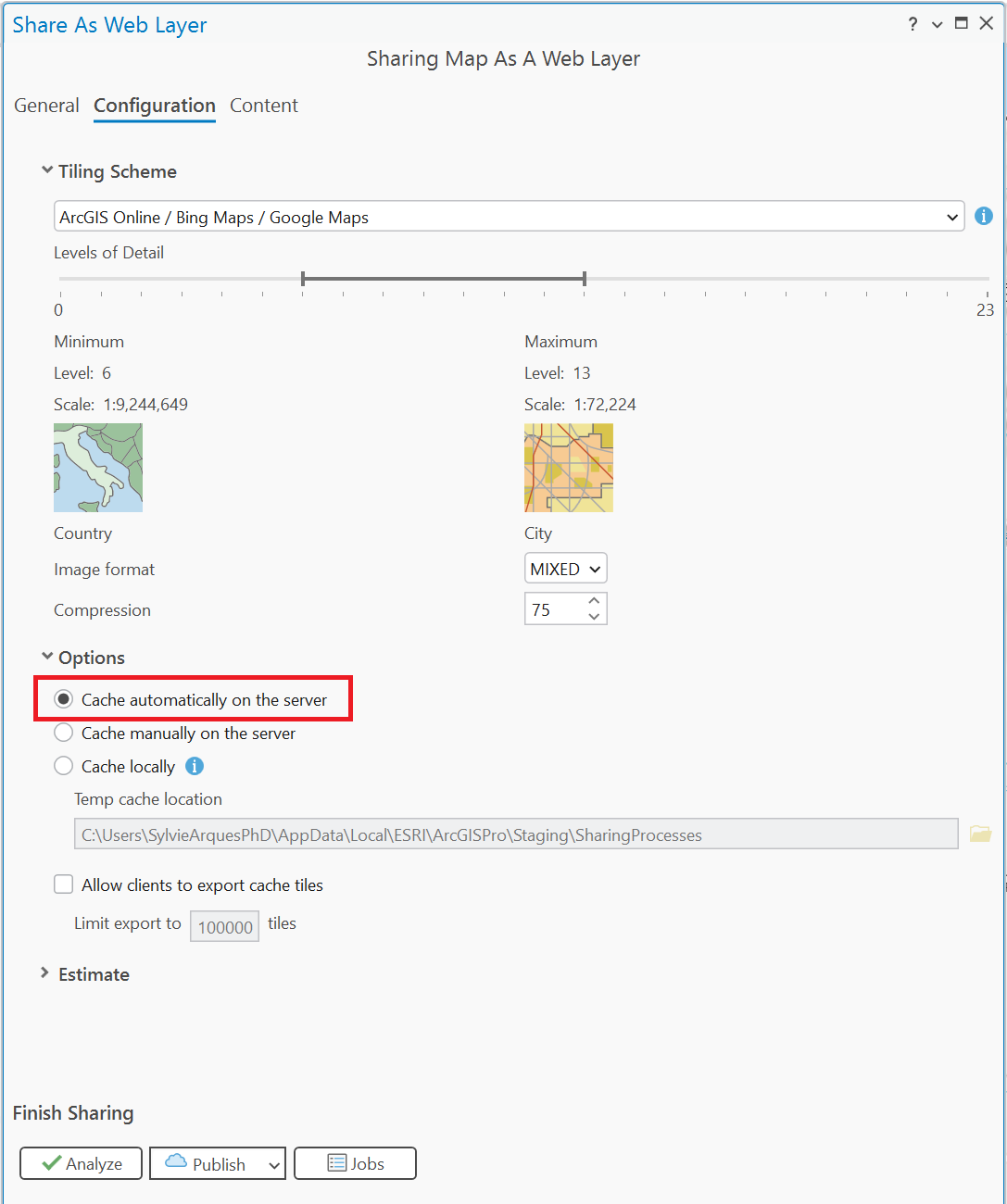The width and height of the screenshot is (1007, 1204).
Task: Click the Limit export tiles number field
Action: click(x=224, y=926)
